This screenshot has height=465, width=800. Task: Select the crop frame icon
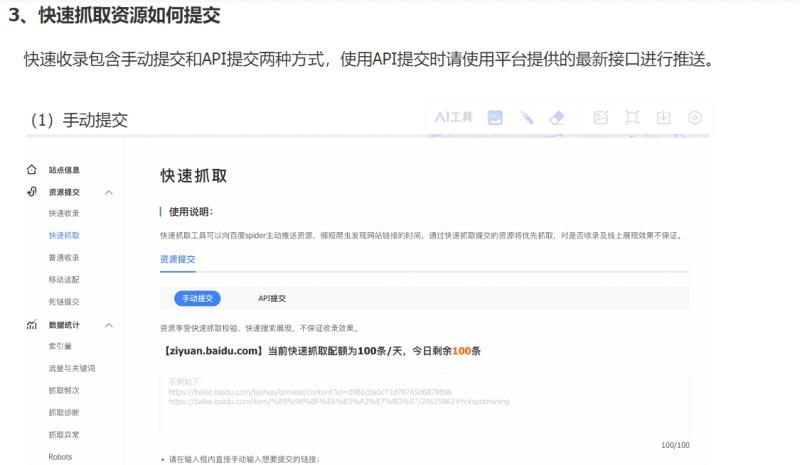(x=632, y=118)
